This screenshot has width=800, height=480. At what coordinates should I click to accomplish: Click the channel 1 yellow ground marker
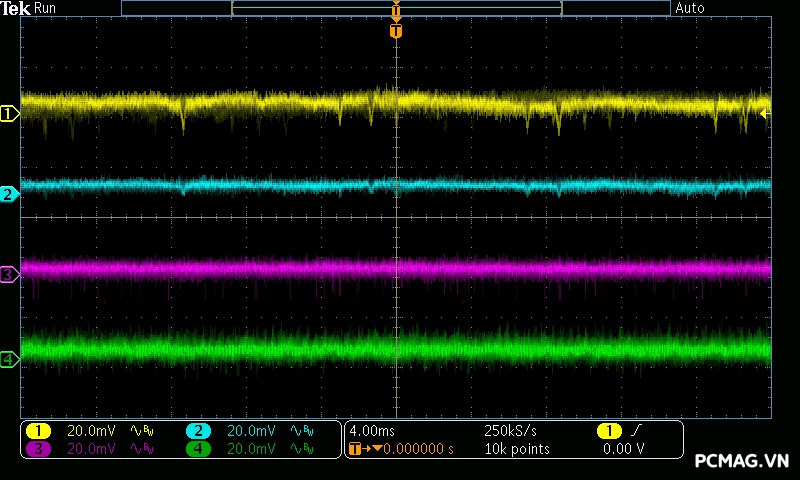coord(9,114)
